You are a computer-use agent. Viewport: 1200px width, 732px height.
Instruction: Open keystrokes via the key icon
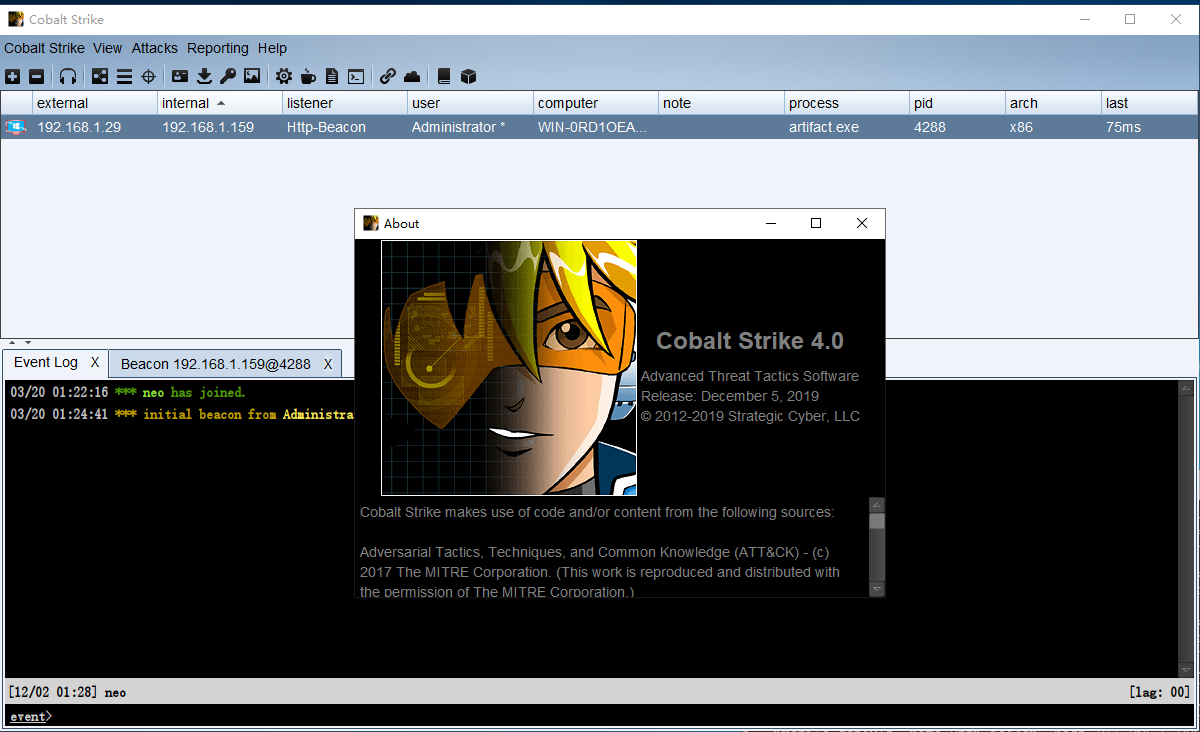[228, 76]
